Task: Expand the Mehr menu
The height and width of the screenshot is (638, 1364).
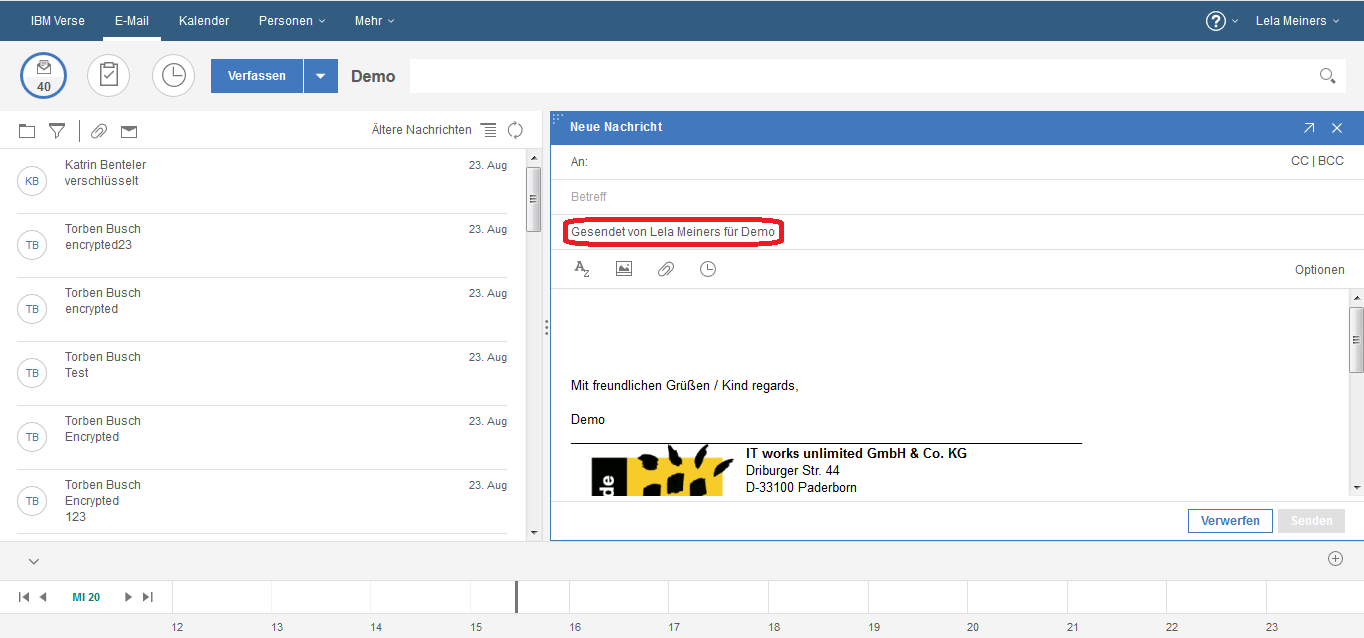Action: point(374,21)
